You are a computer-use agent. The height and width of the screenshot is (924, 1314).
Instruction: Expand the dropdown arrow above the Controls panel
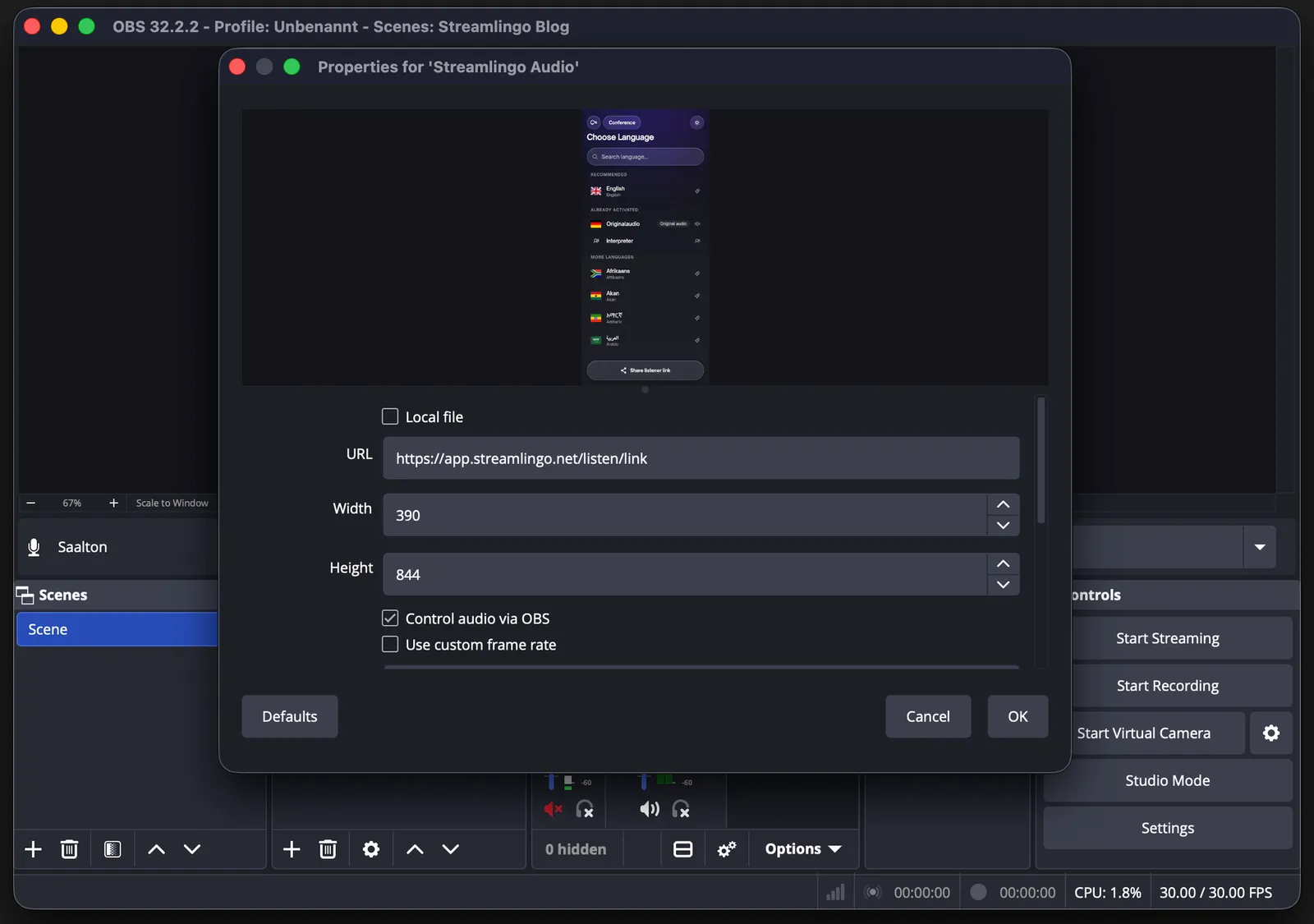click(1260, 547)
